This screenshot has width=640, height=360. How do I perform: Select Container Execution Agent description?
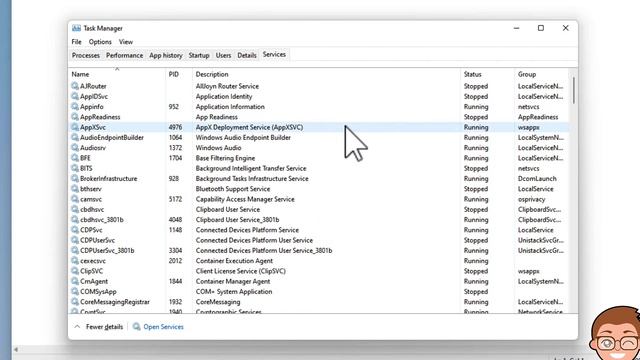click(234, 260)
